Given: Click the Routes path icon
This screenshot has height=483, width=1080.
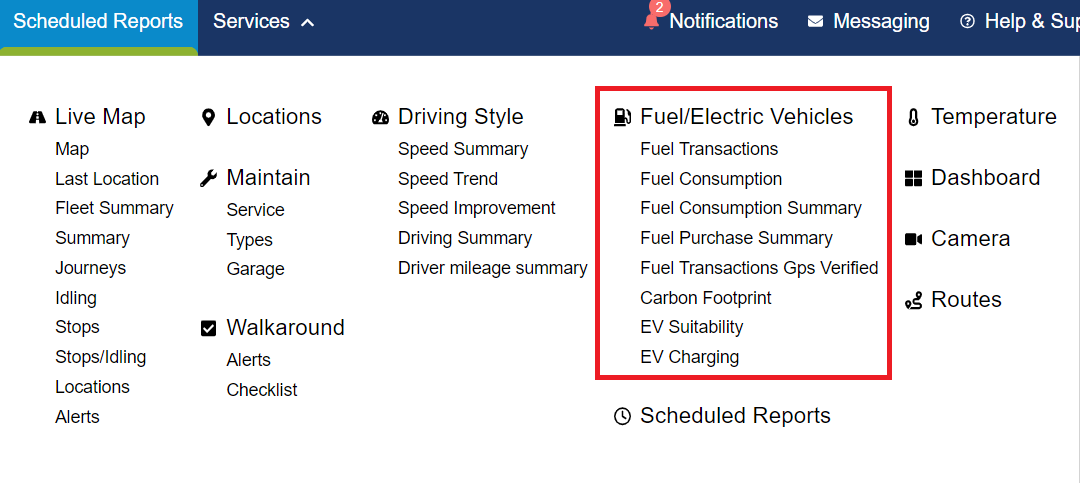Looking at the screenshot, I should pos(913,300).
